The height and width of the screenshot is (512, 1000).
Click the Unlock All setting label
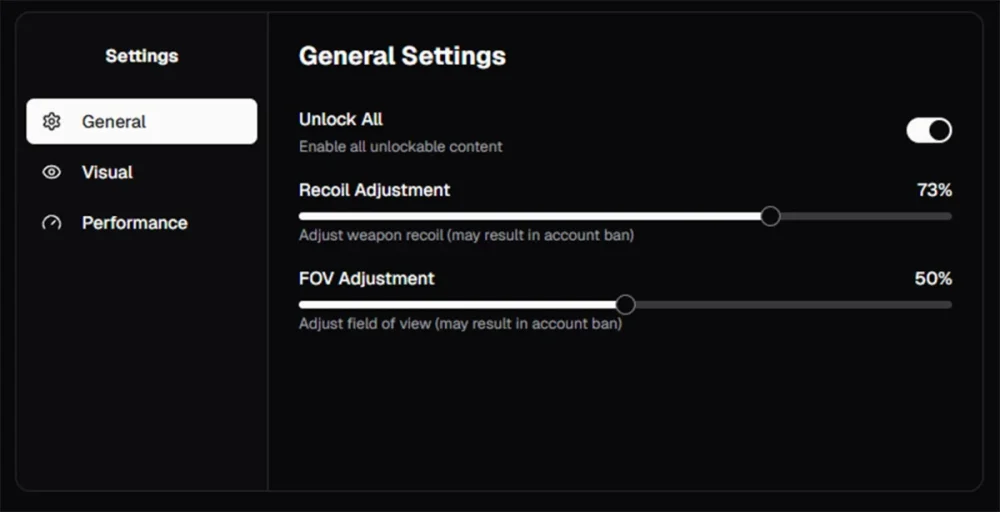[x=341, y=119]
